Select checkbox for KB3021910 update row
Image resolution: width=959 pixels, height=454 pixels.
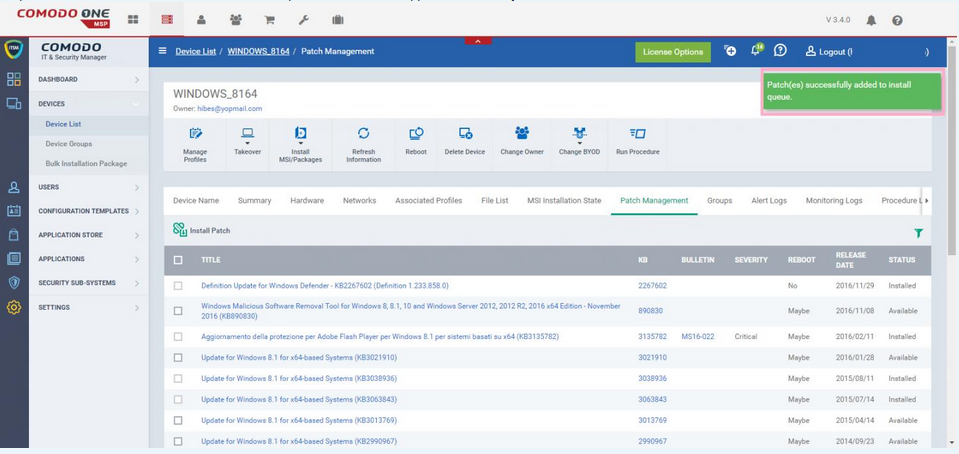[x=178, y=358]
